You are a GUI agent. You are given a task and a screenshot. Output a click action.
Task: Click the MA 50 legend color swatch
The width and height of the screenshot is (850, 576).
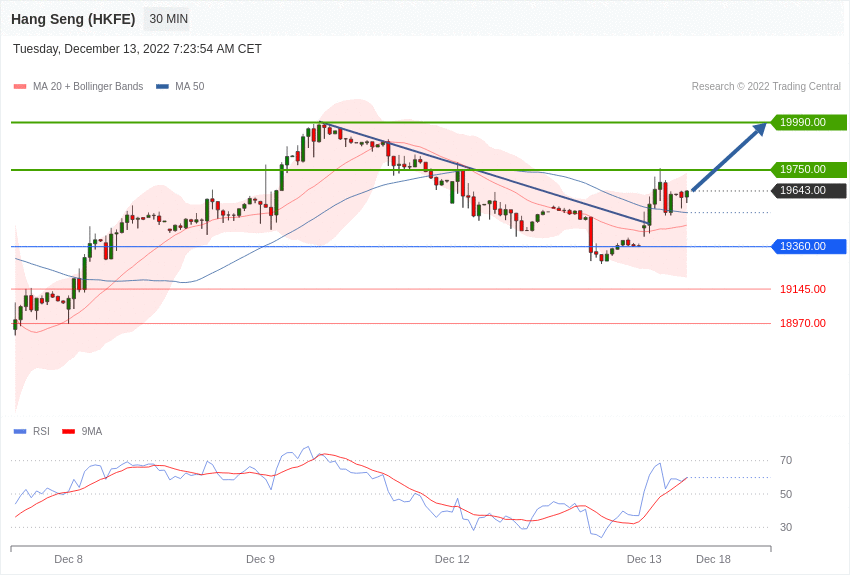click(162, 87)
